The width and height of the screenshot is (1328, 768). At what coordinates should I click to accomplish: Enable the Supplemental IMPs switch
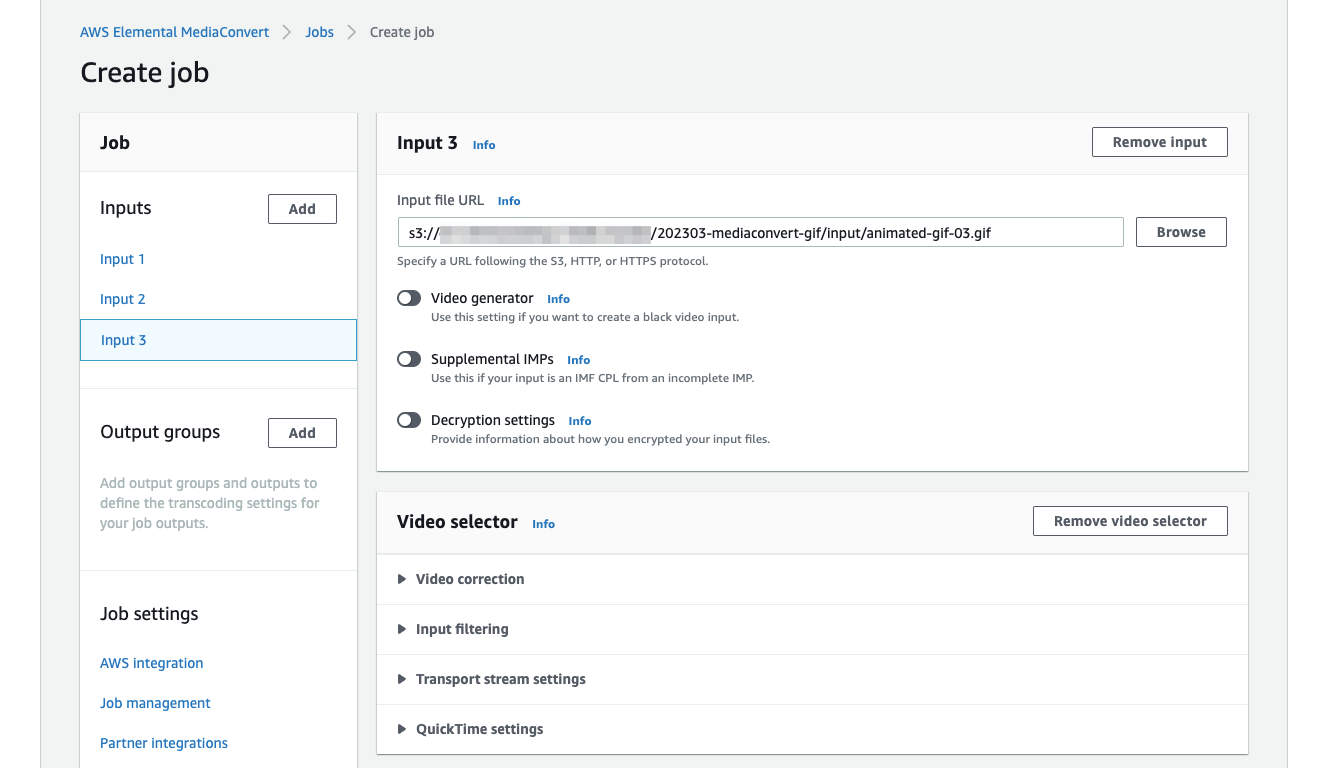pos(409,359)
